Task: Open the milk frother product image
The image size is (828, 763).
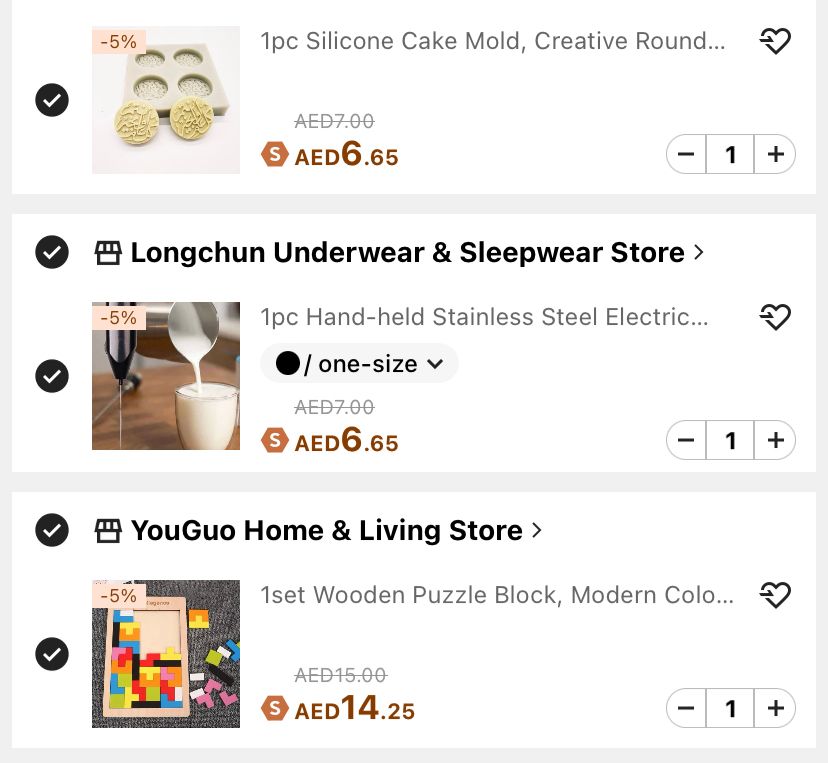Action: pyautogui.click(x=166, y=376)
